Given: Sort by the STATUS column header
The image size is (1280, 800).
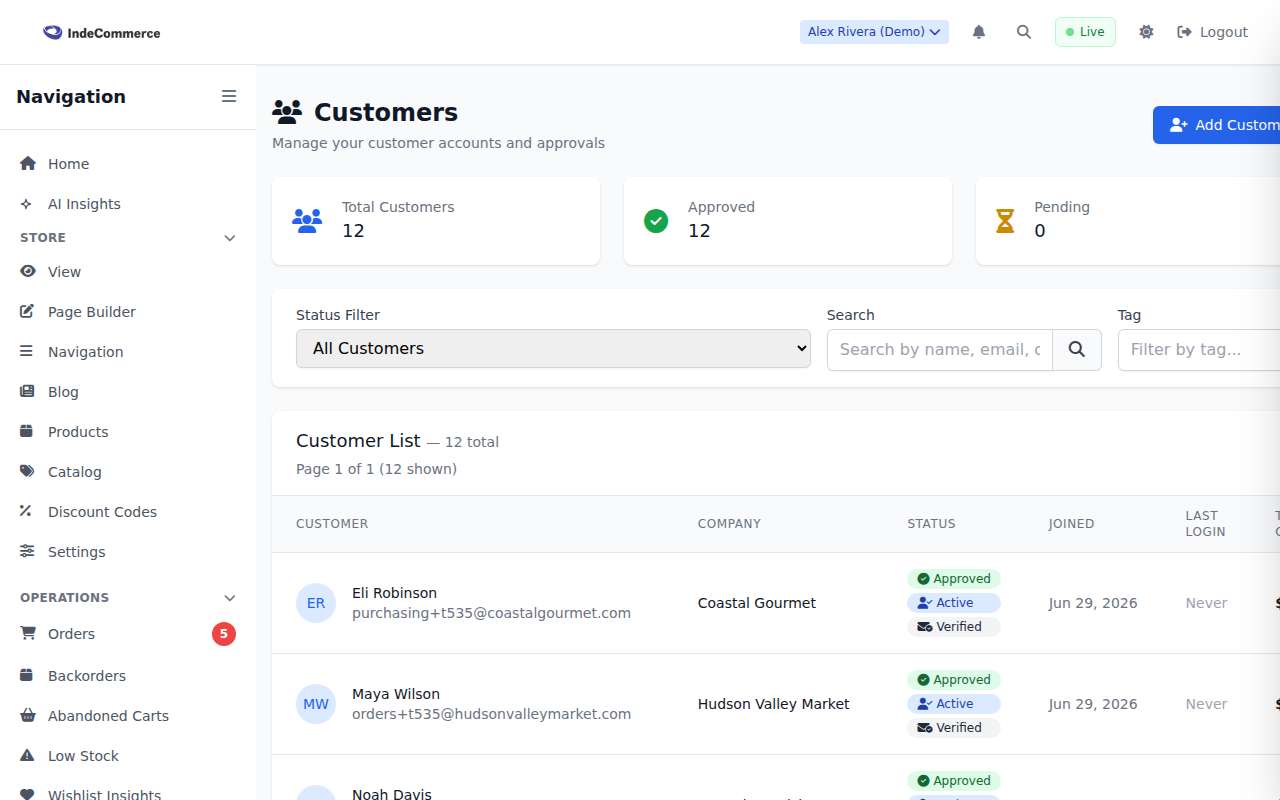Looking at the screenshot, I should click(x=931, y=524).
